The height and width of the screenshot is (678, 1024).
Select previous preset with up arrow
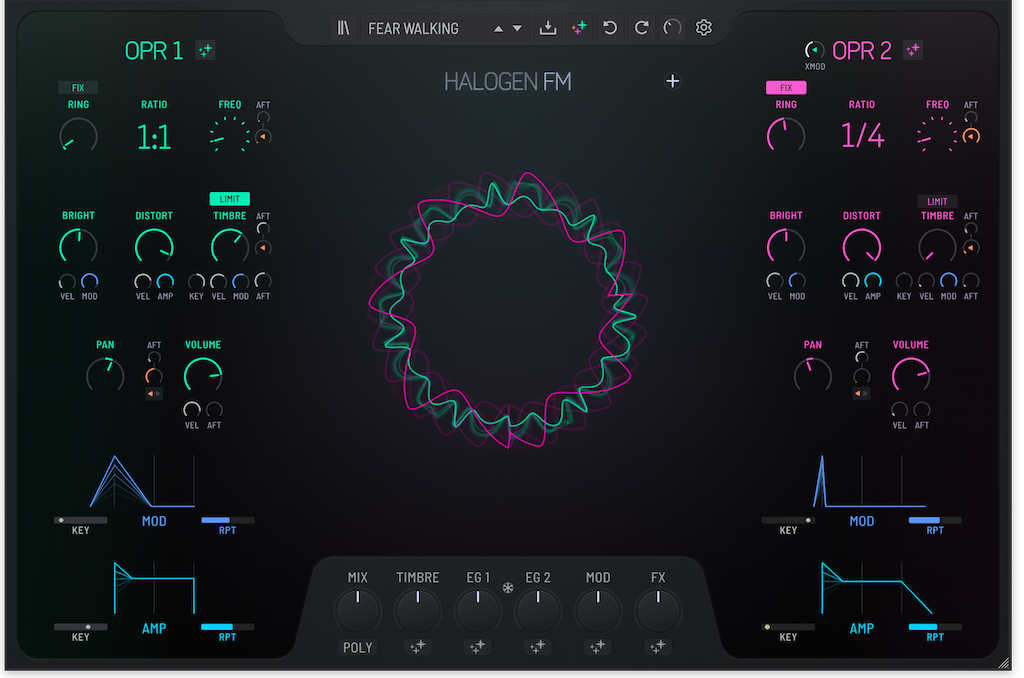[x=498, y=29]
